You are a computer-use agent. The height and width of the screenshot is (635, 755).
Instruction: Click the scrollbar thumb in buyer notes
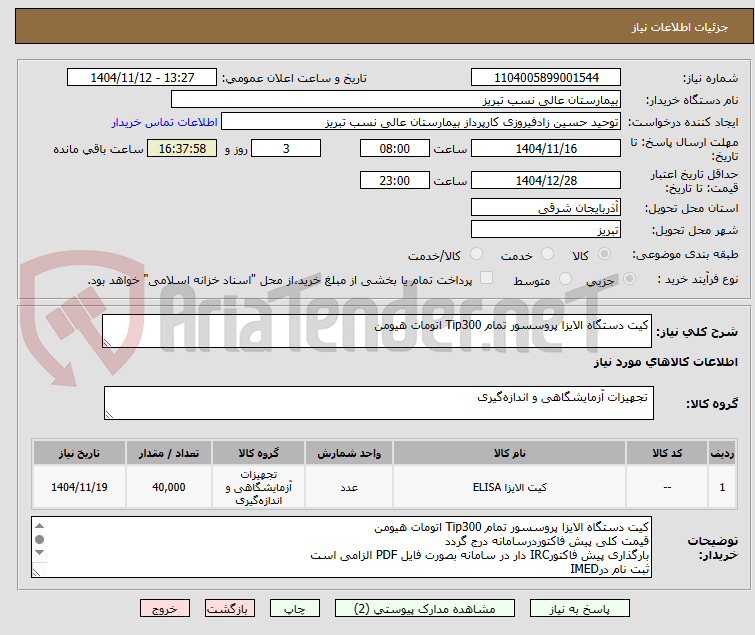39,539
